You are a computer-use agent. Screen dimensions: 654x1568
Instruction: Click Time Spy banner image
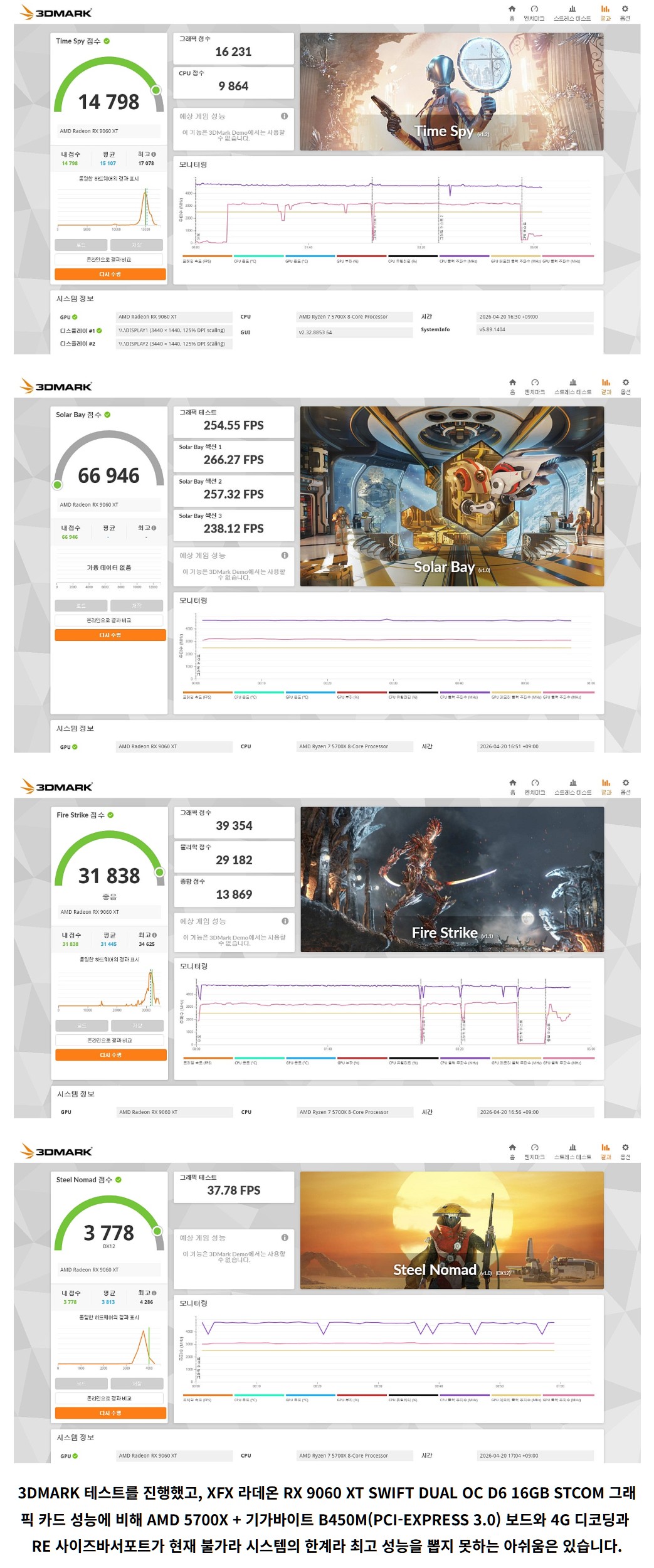pos(451,92)
